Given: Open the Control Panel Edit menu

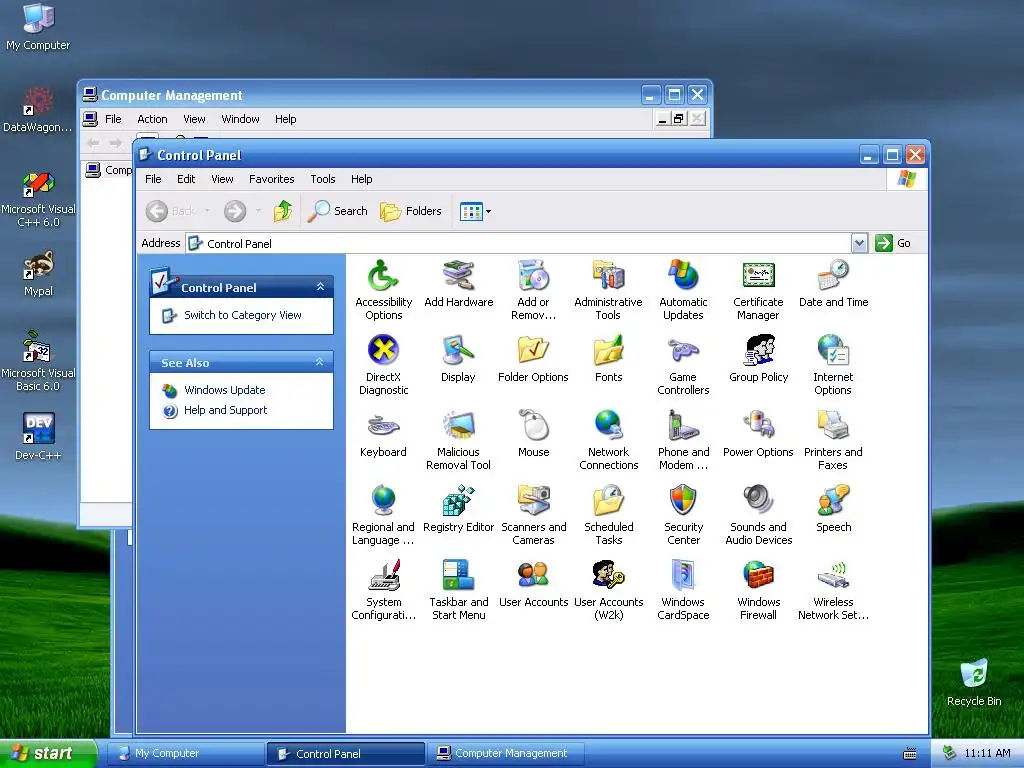Looking at the screenshot, I should 185,179.
